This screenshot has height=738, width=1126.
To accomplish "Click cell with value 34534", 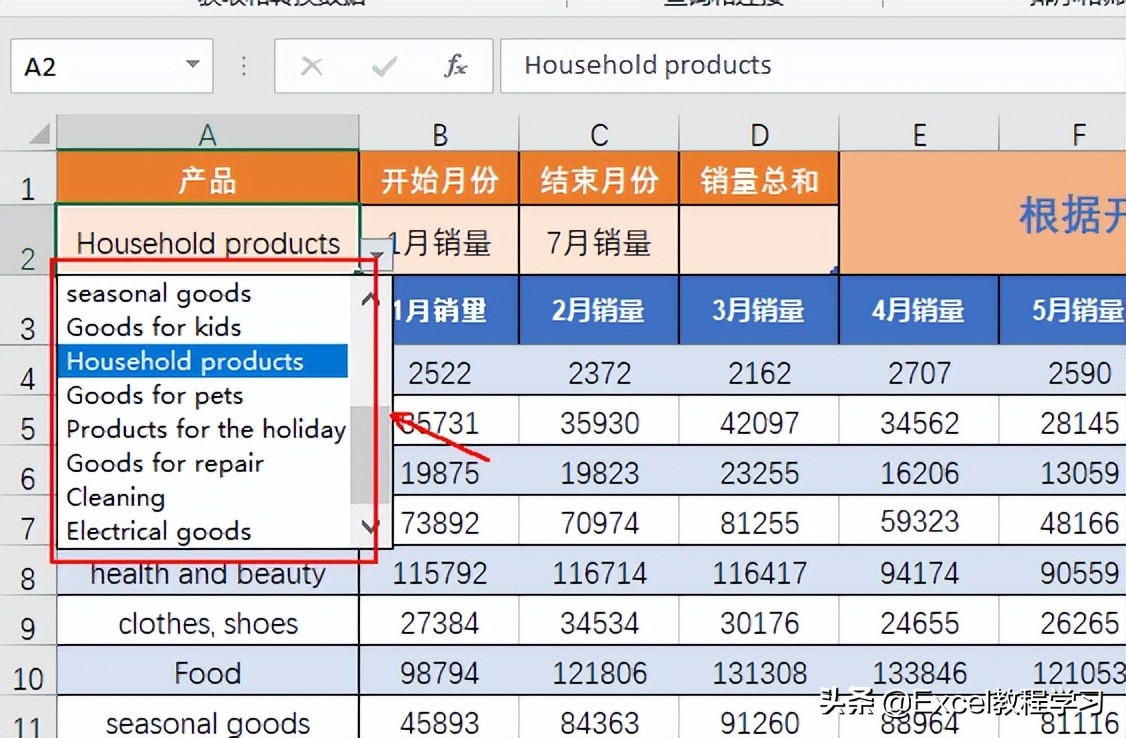I will coord(599,620).
